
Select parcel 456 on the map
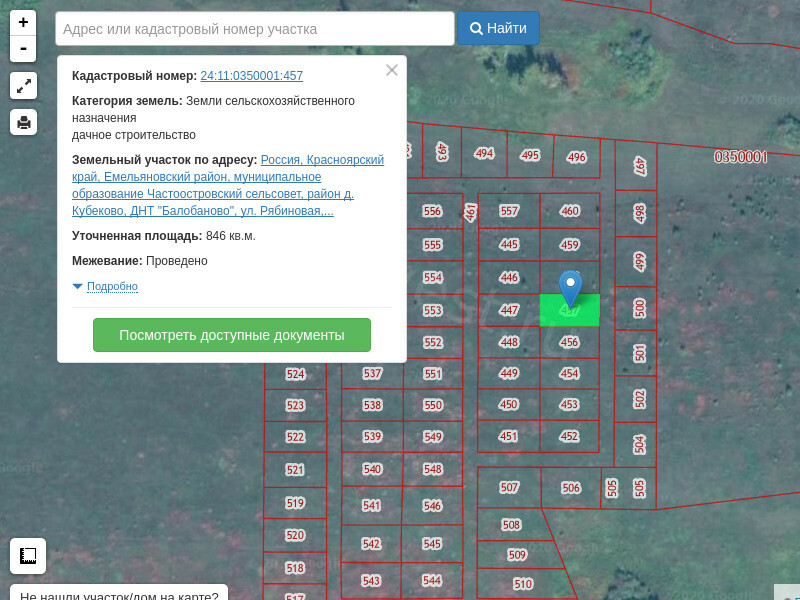pyautogui.click(x=569, y=342)
